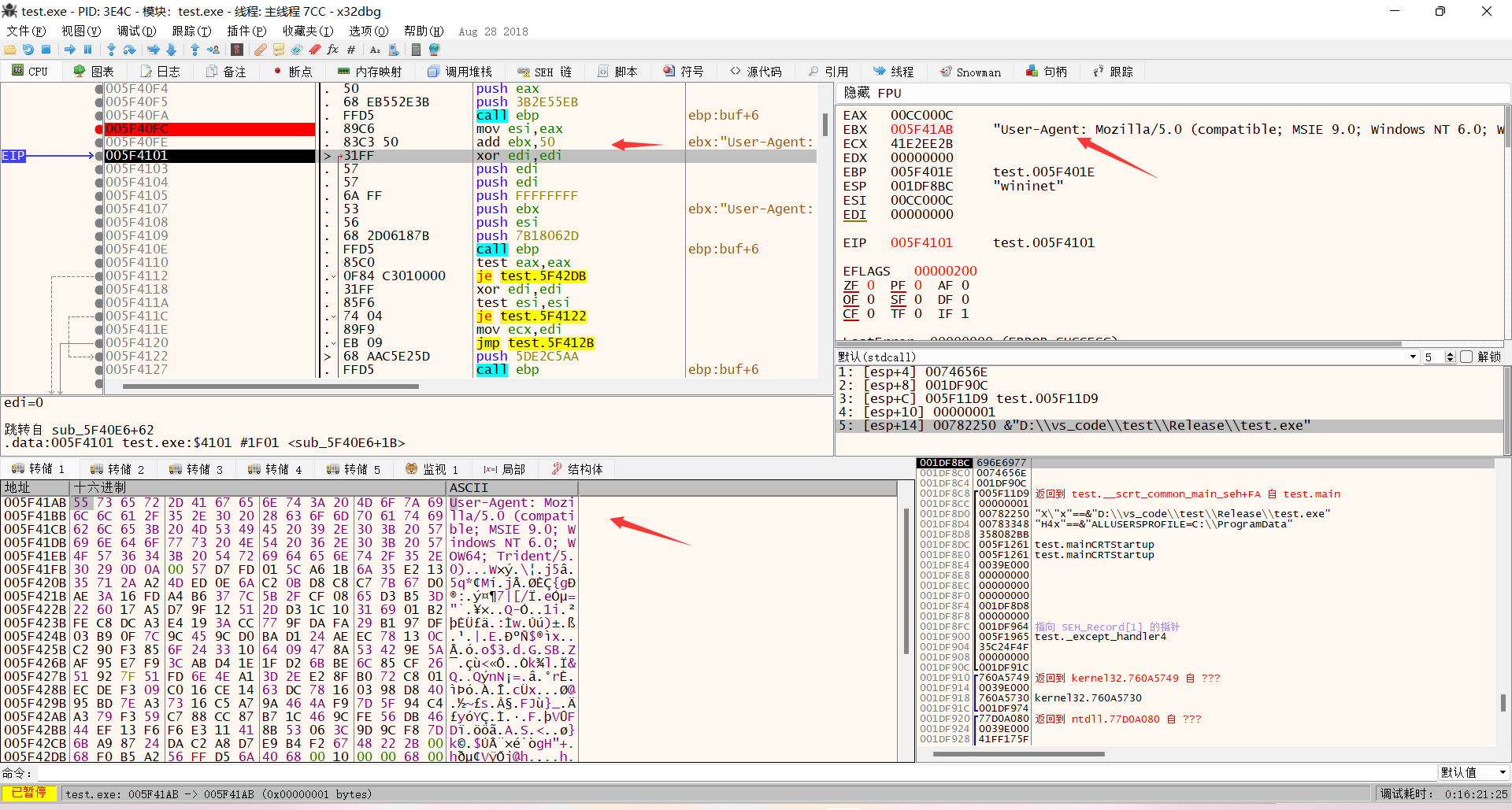Toggle breakpoint dot at address 005F4103
1512x810 pixels.
point(99,169)
